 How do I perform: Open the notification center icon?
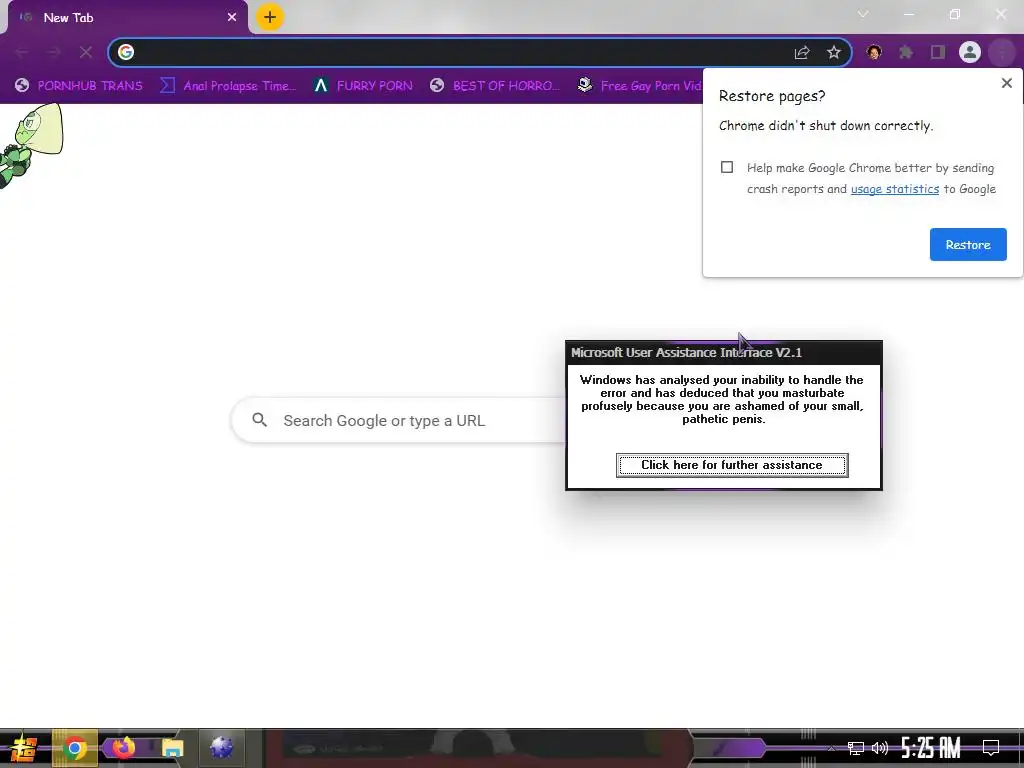click(991, 748)
